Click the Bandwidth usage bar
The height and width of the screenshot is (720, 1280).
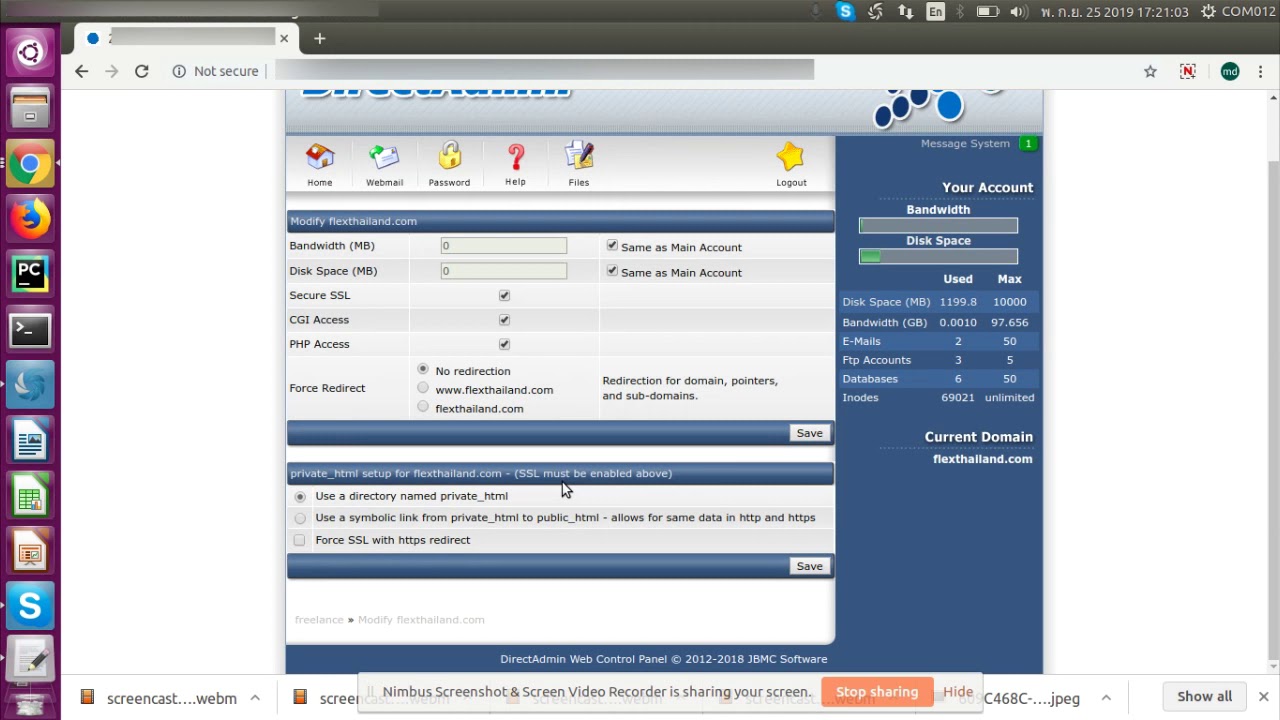938,226
